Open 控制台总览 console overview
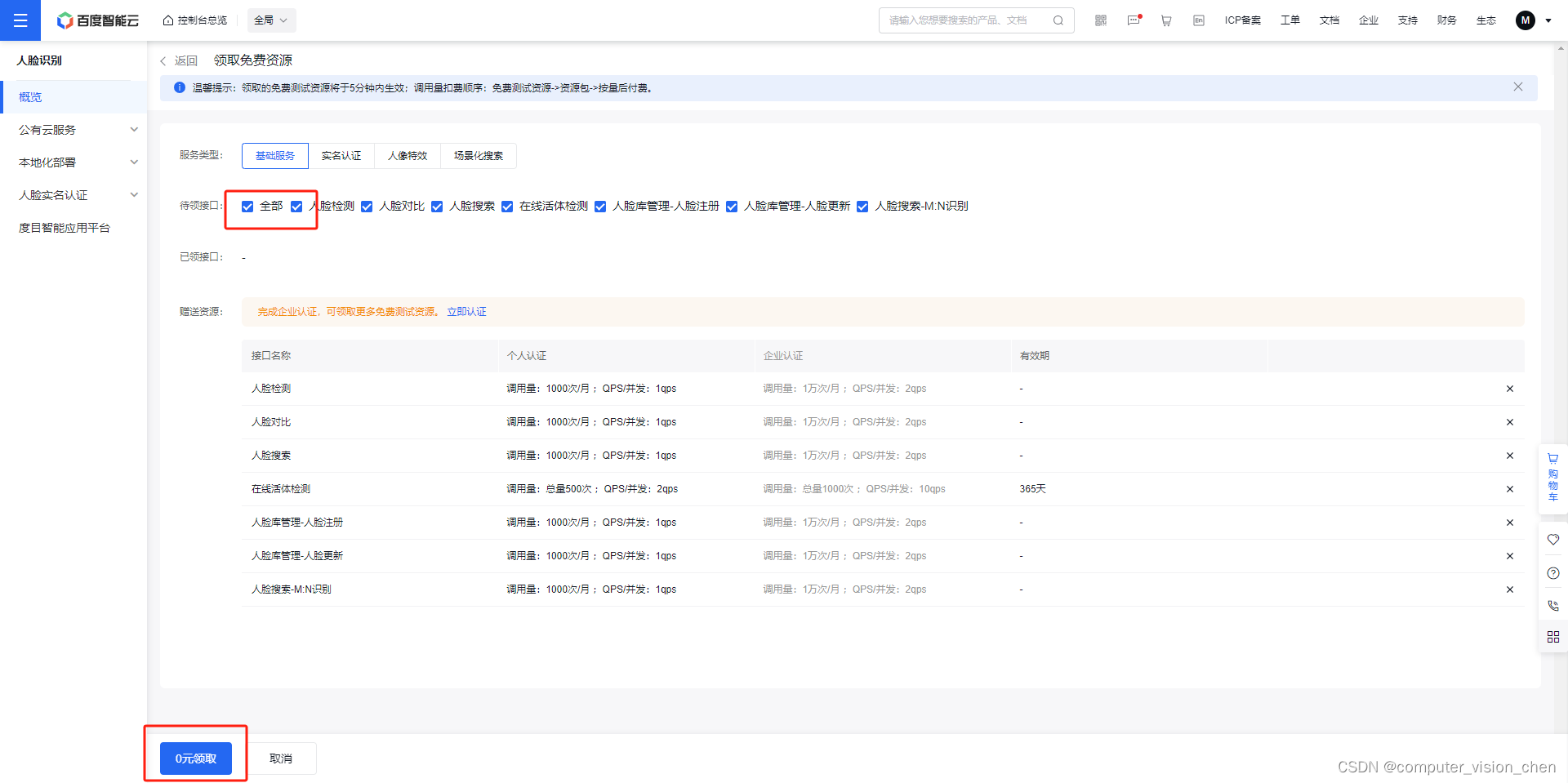 tap(195, 20)
